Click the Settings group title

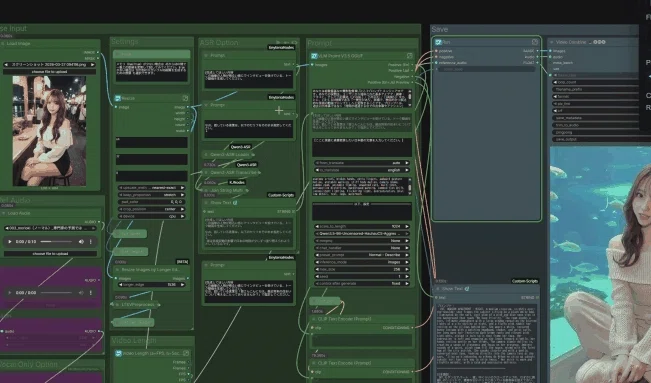[x=125, y=42]
